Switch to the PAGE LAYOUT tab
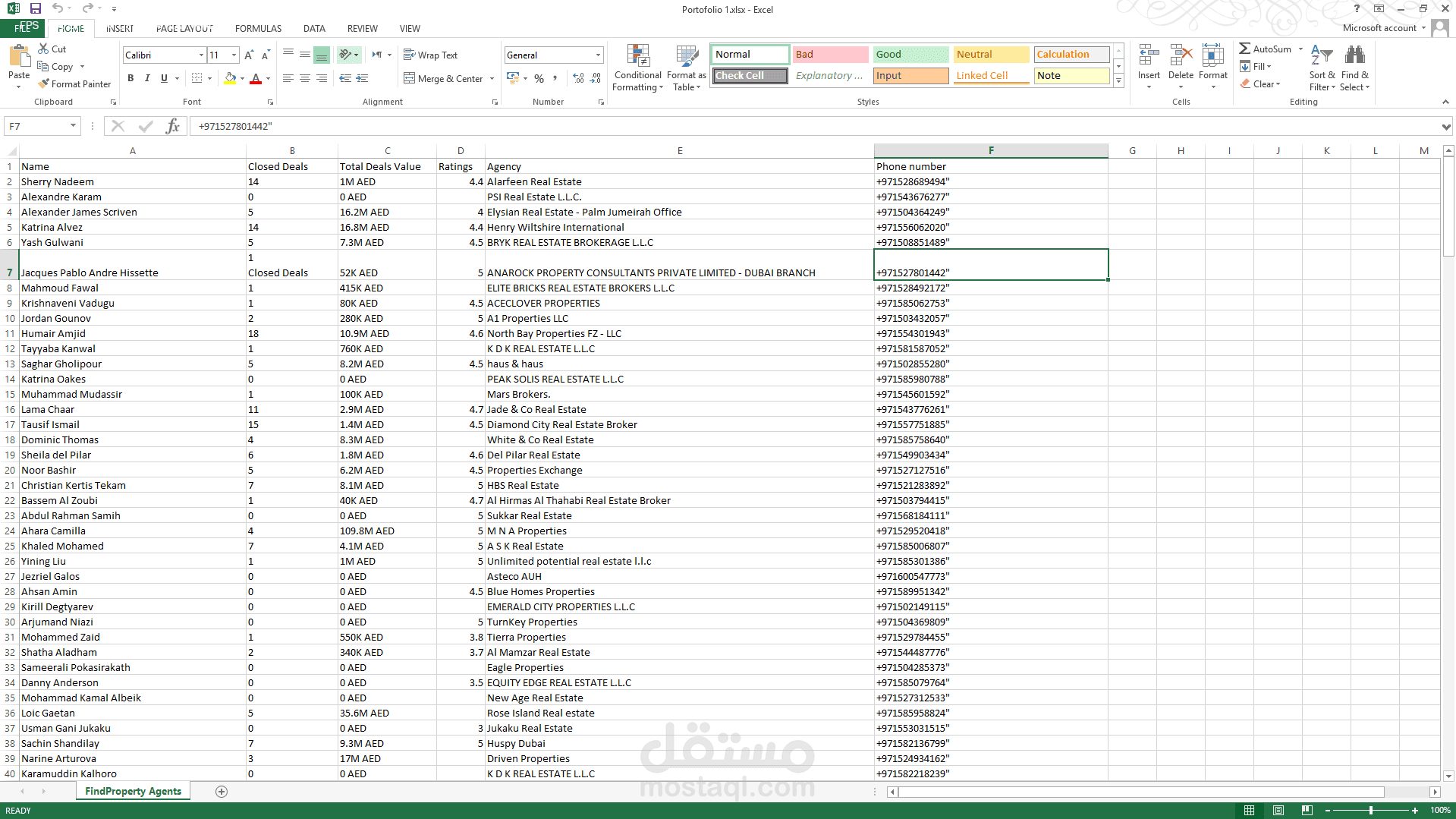Viewport: 1456px width, 819px height. (184, 28)
